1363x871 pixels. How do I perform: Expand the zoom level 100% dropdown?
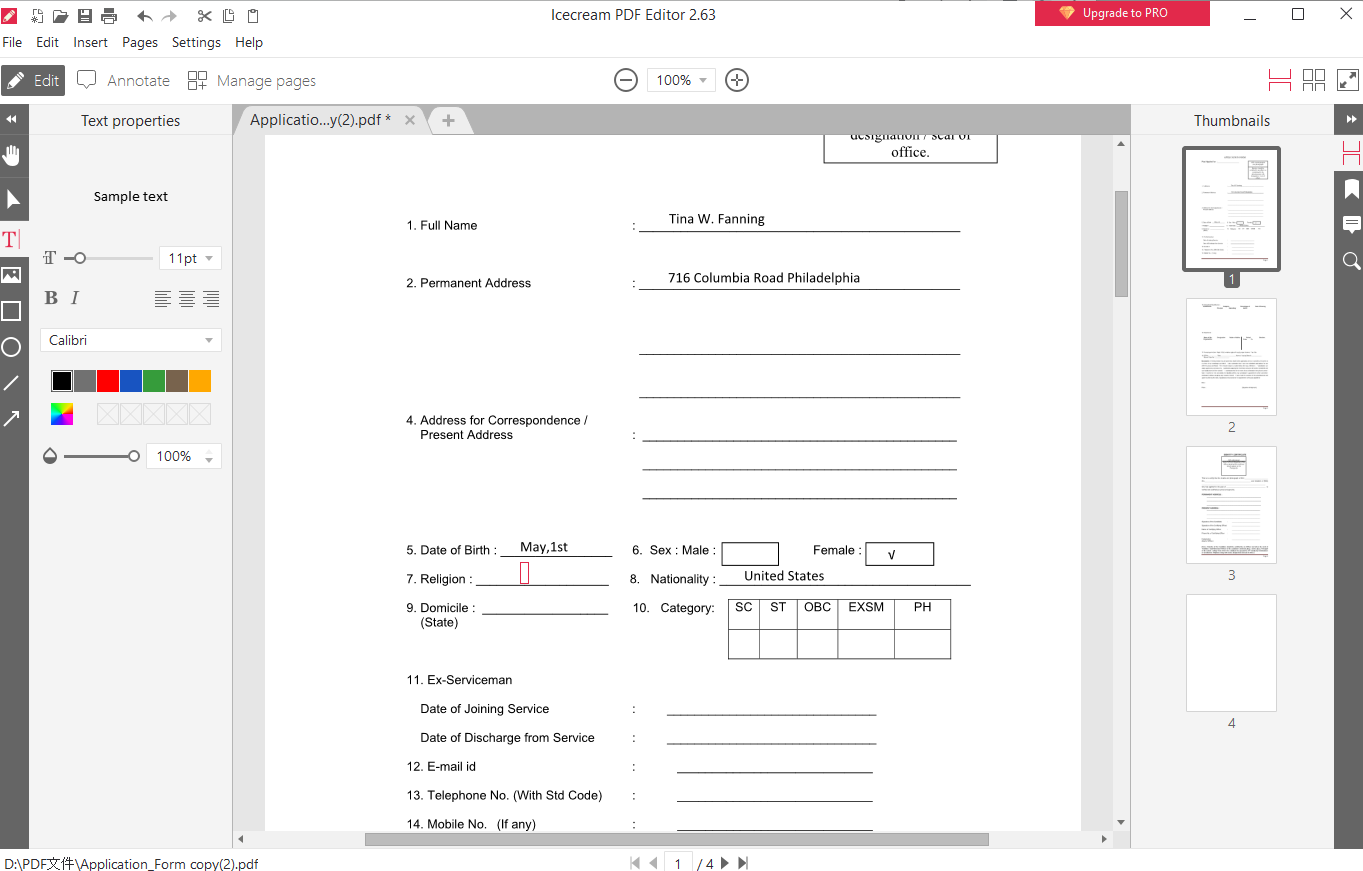(681, 80)
